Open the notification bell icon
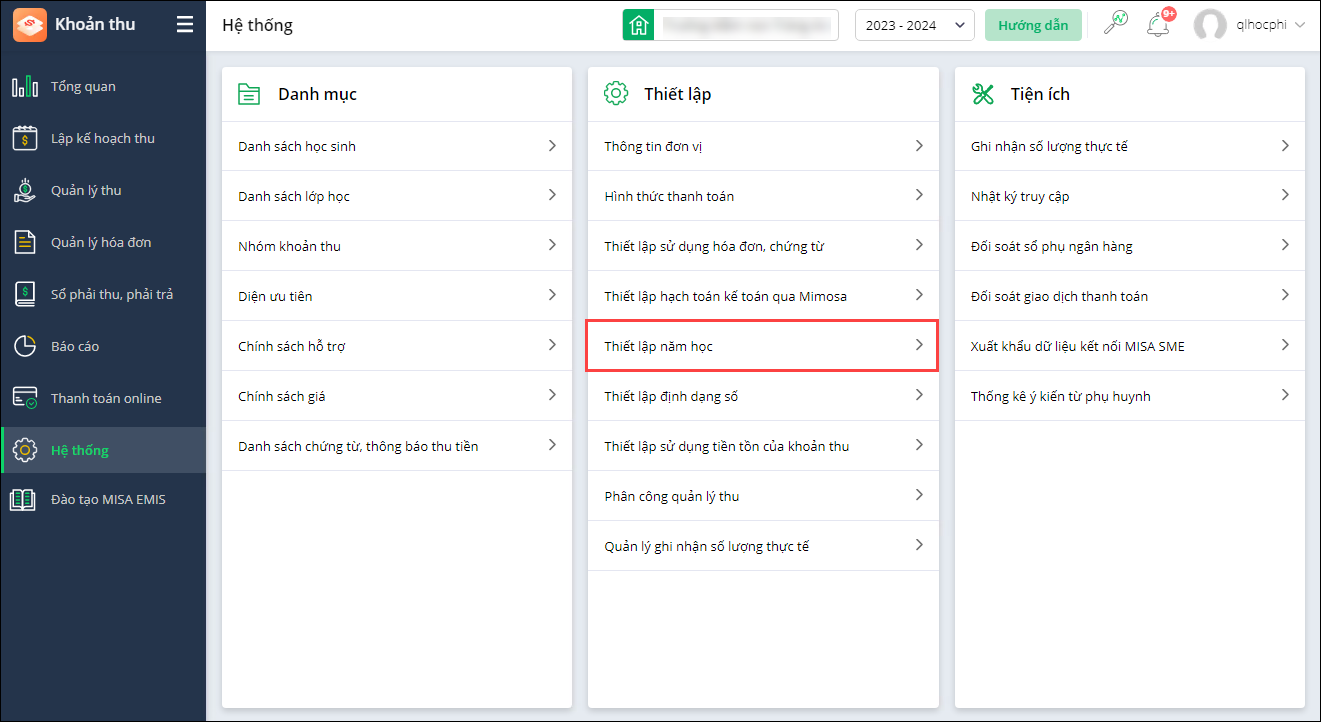This screenshot has height=722, width=1321. [1158, 25]
